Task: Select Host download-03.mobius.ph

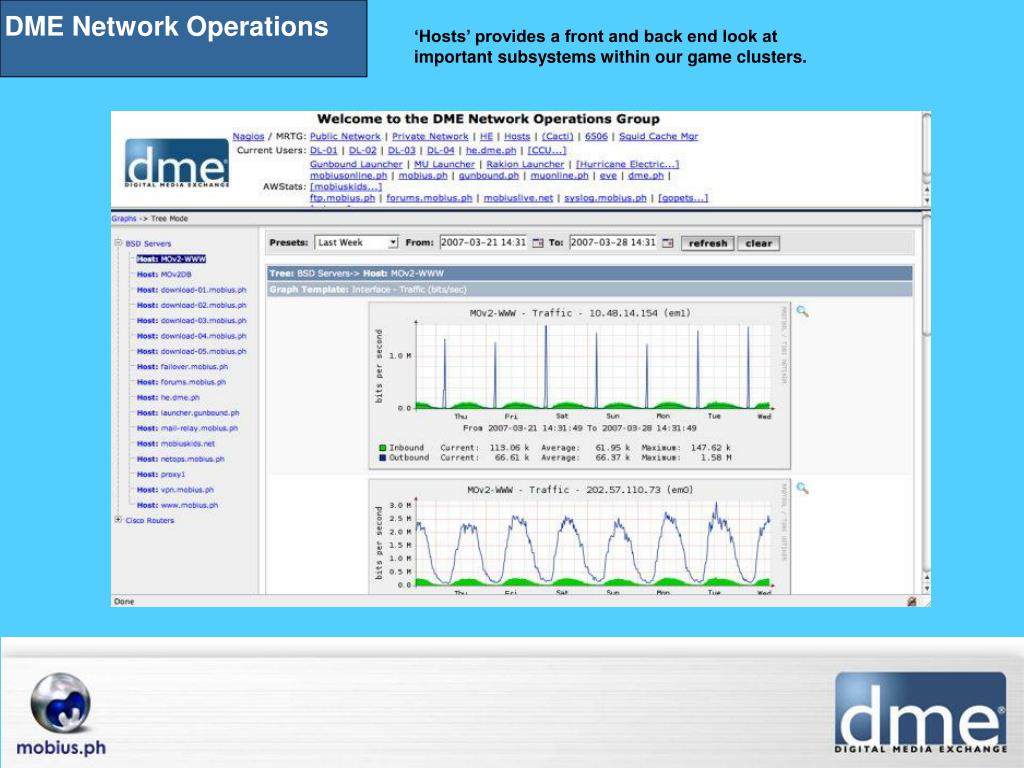Action: (191, 321)
